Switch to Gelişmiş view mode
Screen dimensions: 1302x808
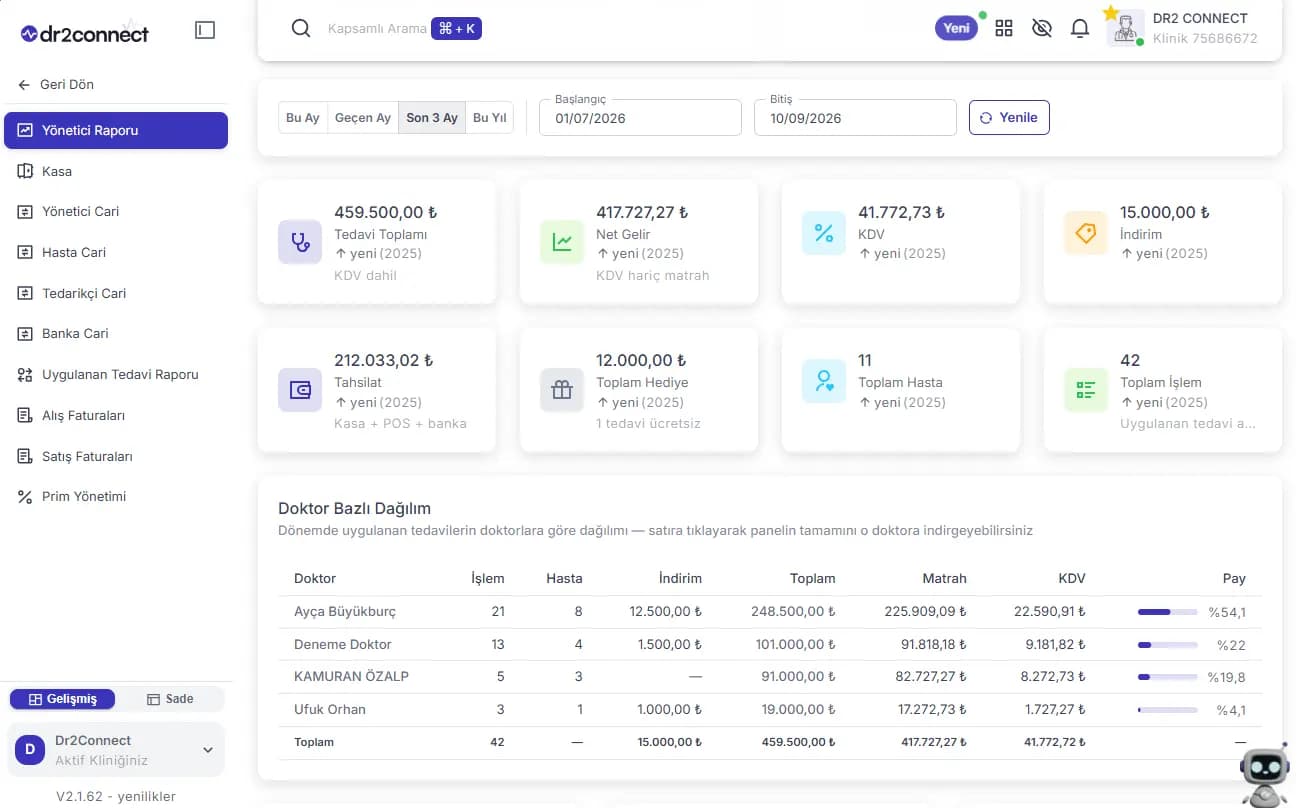click(63, 699)
